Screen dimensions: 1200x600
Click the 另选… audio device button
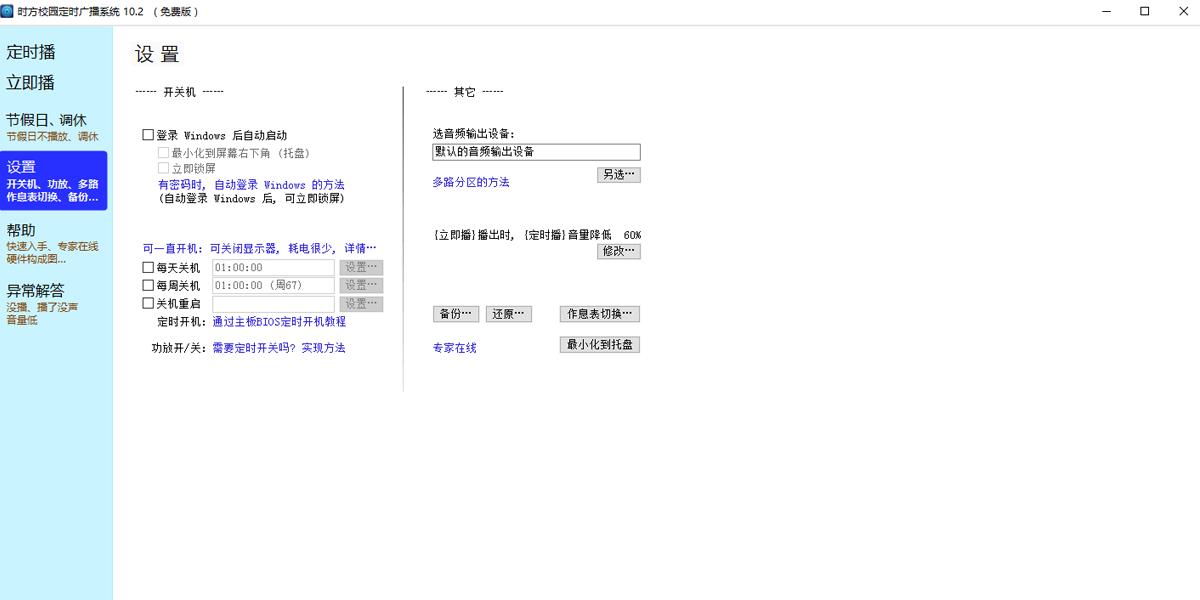[x=618, y=175]
